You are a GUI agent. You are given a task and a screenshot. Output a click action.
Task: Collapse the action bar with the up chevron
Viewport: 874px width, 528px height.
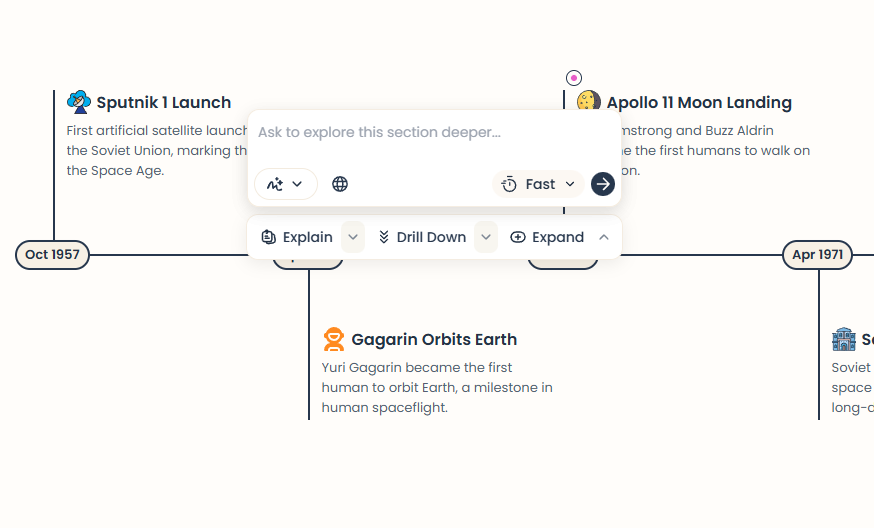604,237
